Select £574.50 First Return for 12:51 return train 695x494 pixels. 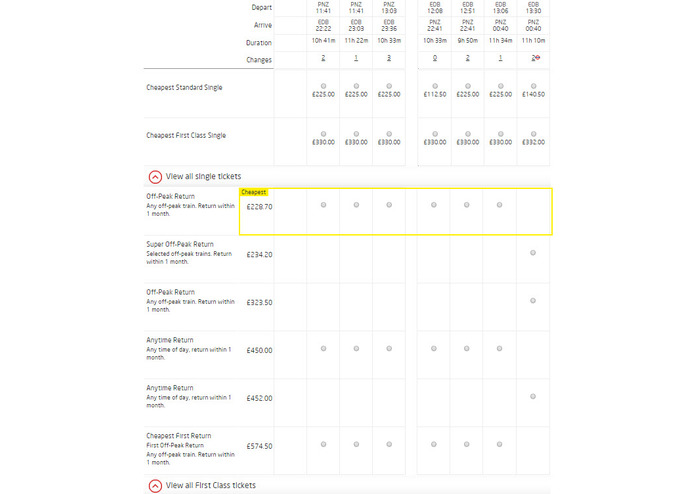pyautogui.click(x=467, y=444)
